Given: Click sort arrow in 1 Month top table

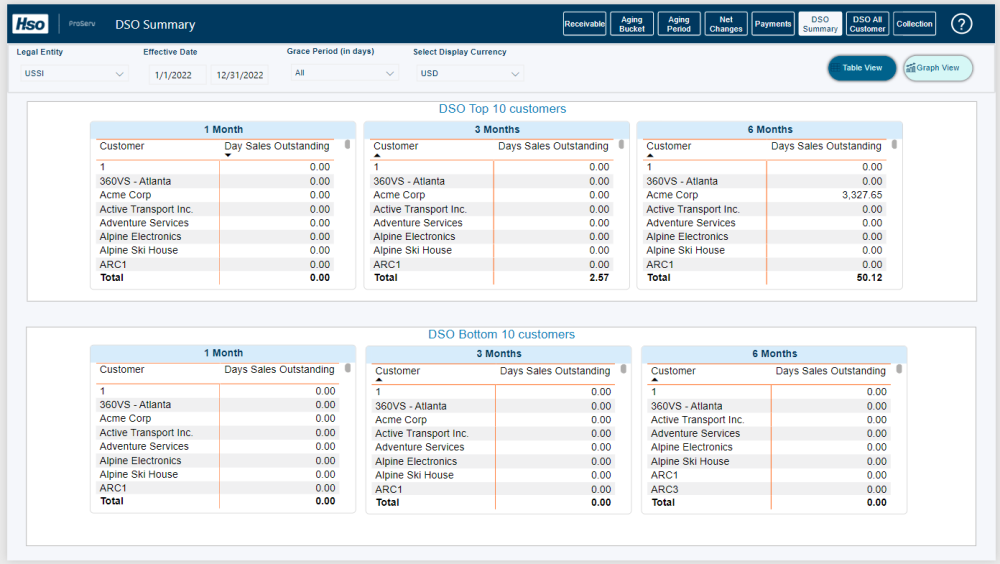Looking at the screenshot, I should coord(227,155).
